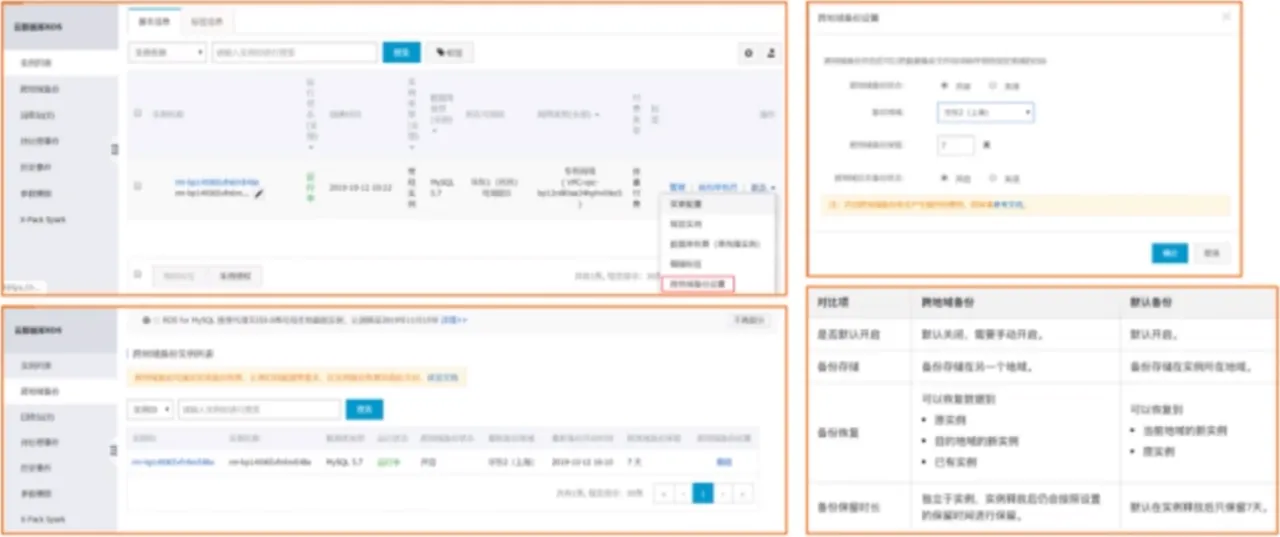Open the link in the backup list yellow notice
Screen dimensions: 1280x537
[442, 378]
